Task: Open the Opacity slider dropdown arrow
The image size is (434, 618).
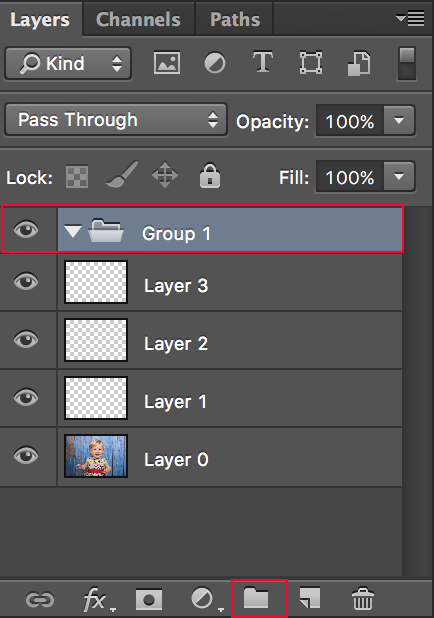Action: click(x=399, y=120)
